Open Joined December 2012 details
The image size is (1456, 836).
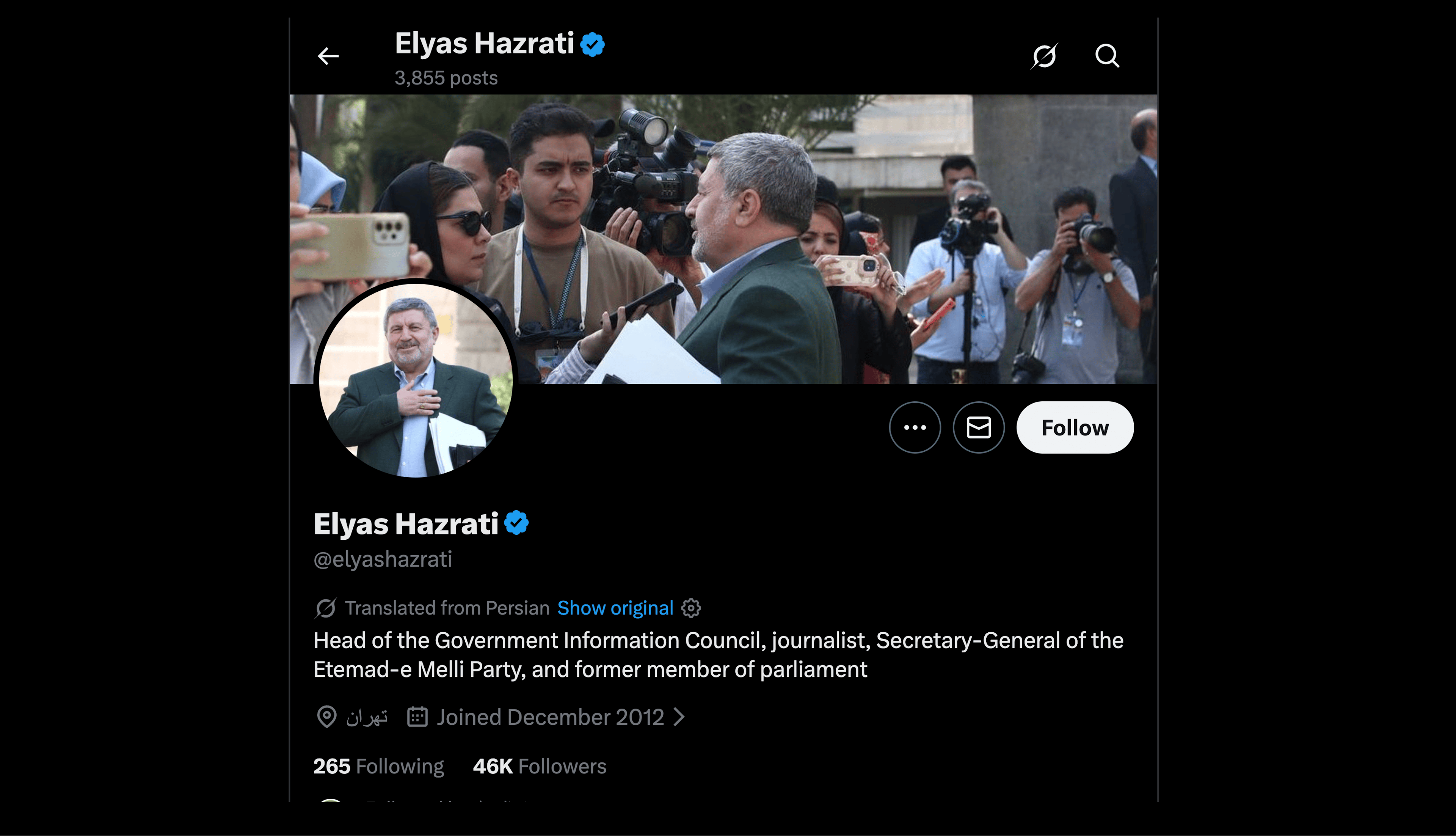[550, 717]
